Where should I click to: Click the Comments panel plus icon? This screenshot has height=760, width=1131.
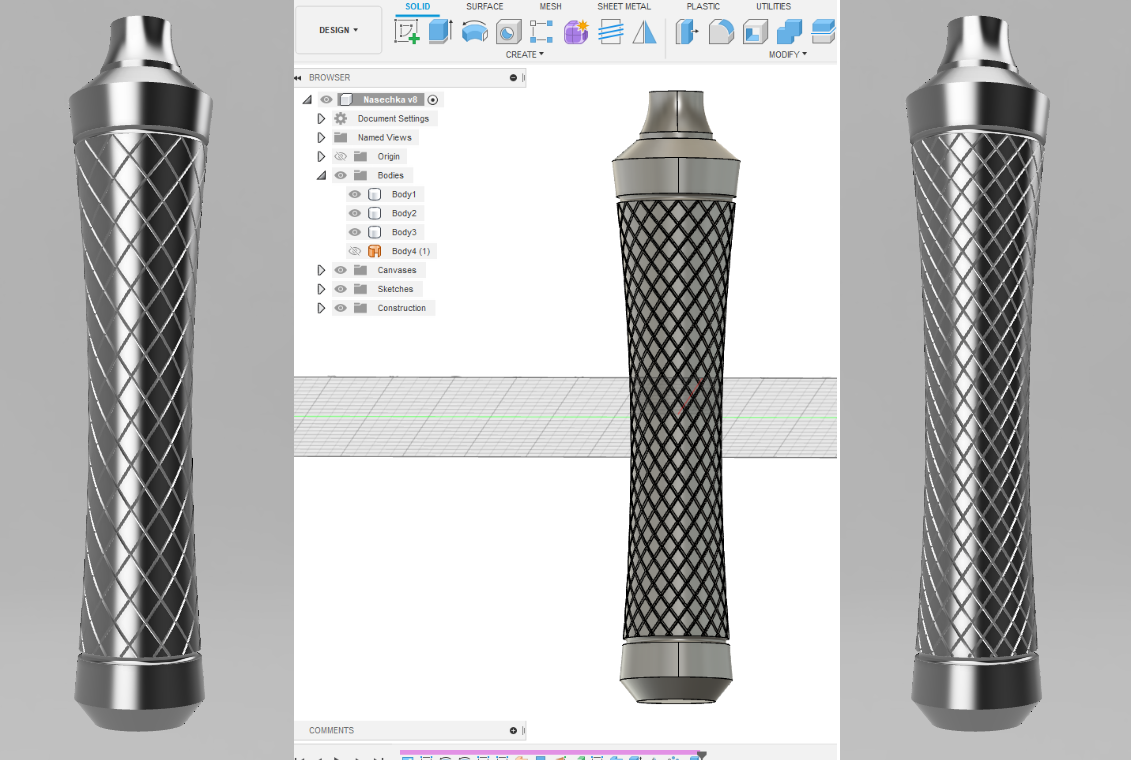pos(514,730)
